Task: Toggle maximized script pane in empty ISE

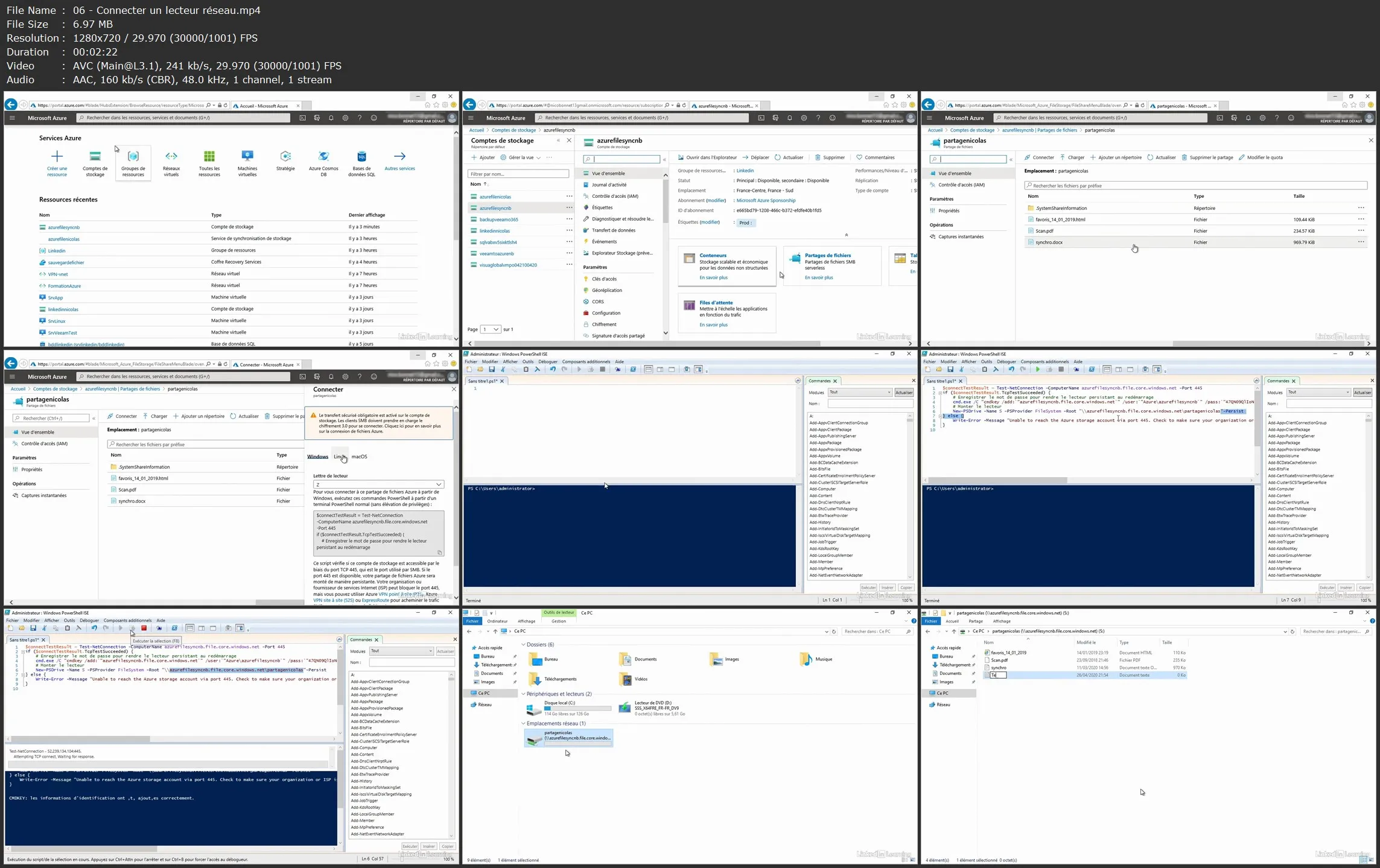Action: point(671,369)
